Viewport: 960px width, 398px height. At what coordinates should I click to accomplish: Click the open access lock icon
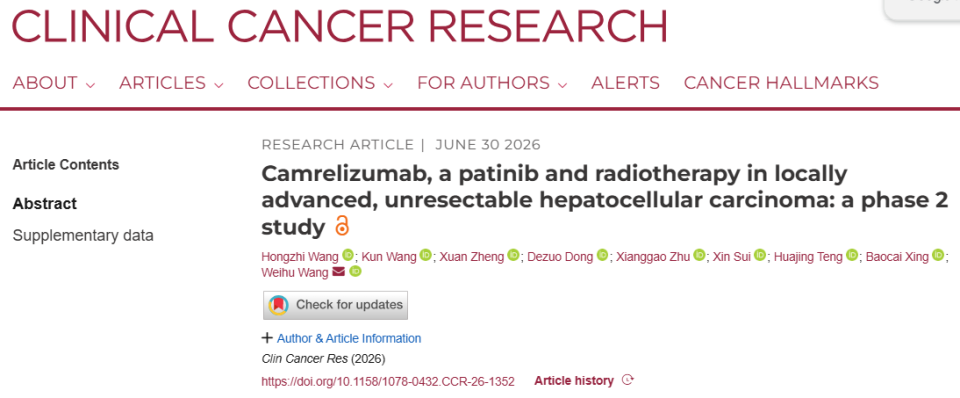pos(342,227)
